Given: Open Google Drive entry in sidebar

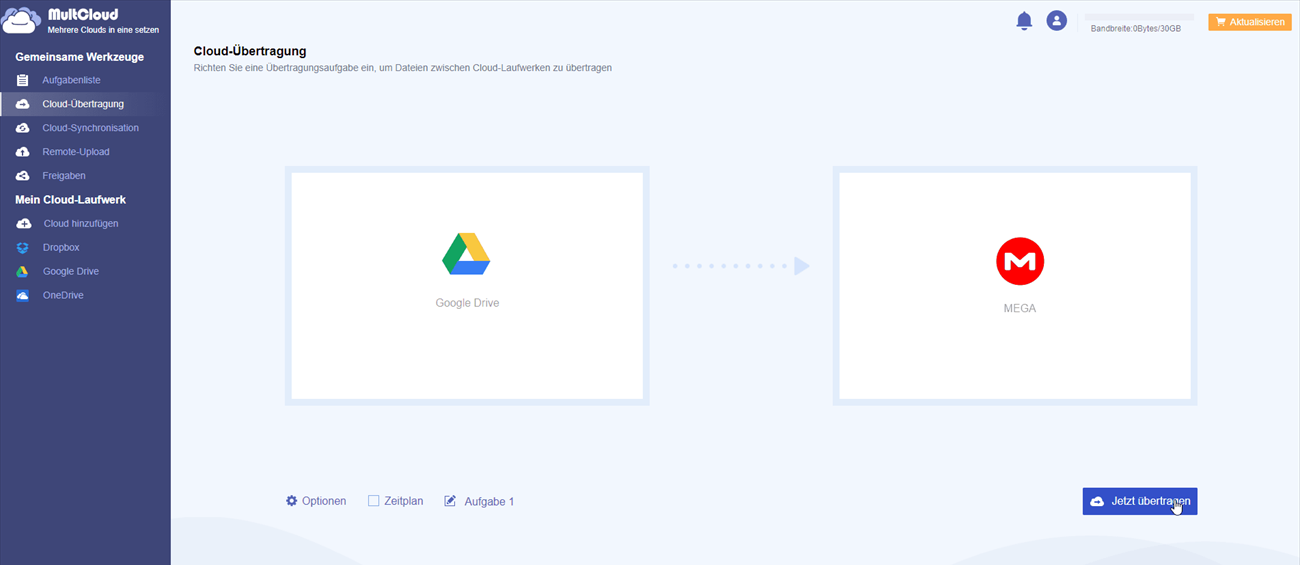Looking at the screenshot, I should point(71,272).
